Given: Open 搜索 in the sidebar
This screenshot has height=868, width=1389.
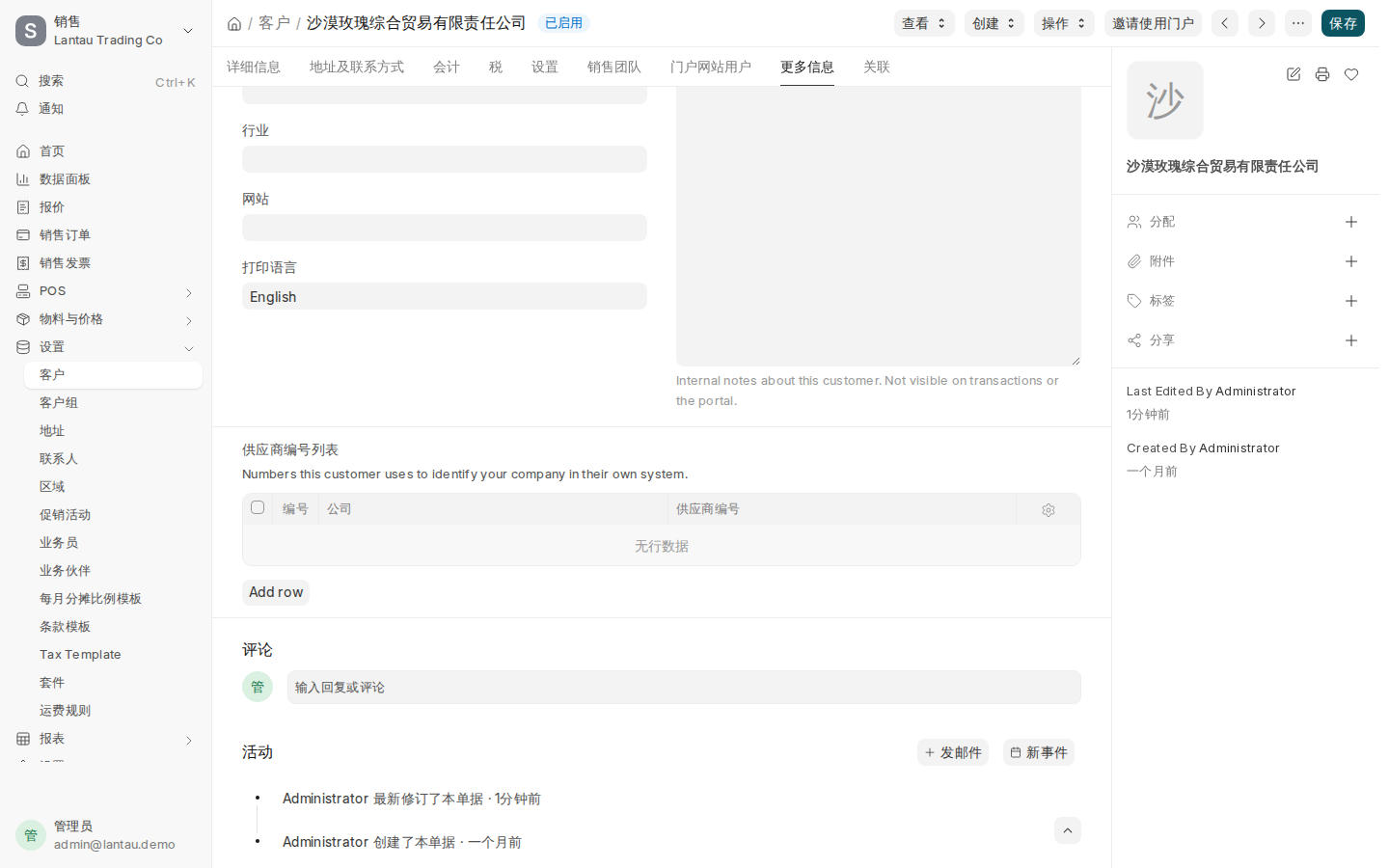Looking at the screenshot, I should (x=106, y=81).
